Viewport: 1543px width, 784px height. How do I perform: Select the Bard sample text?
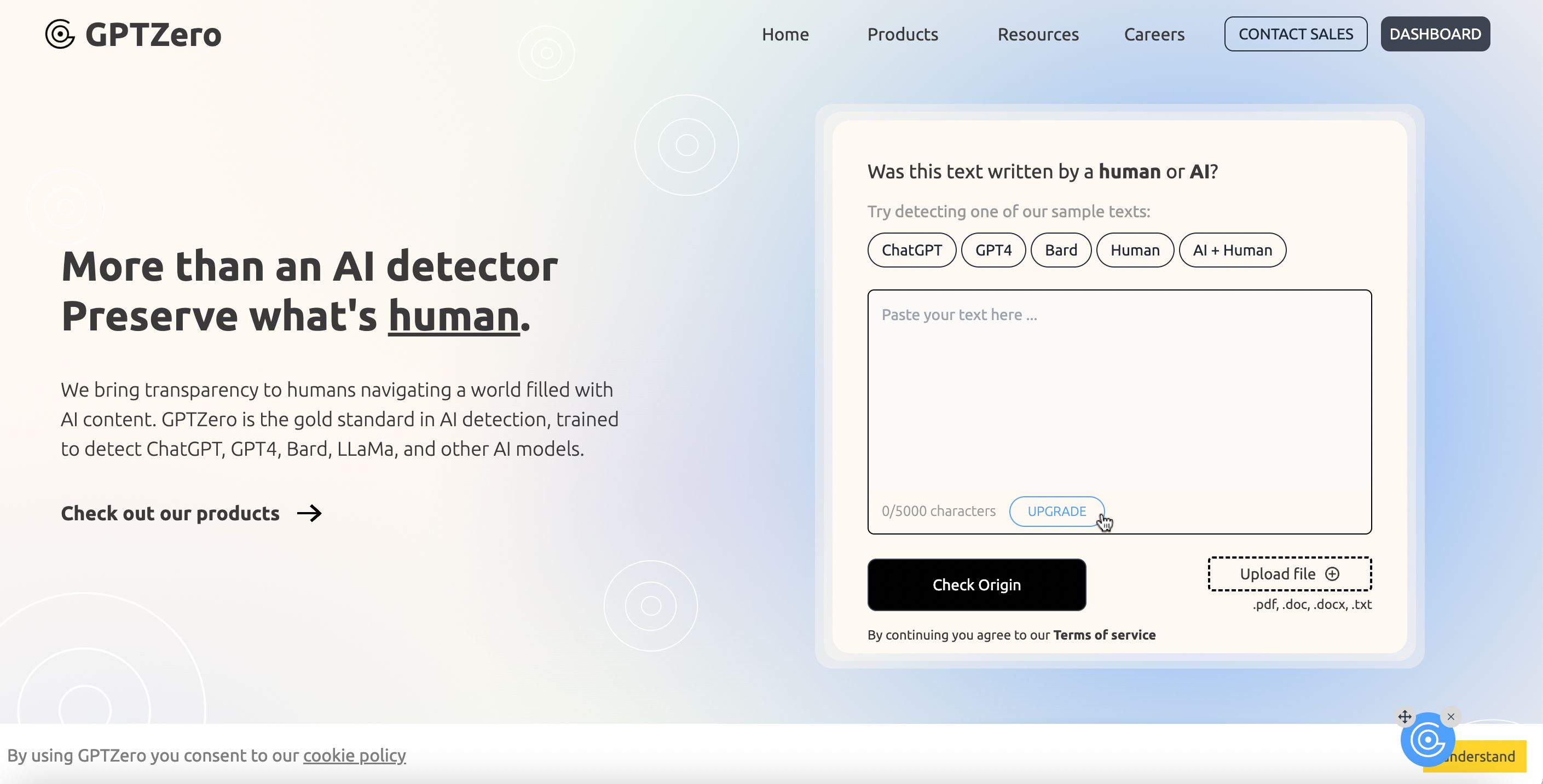coord(1060,249)
